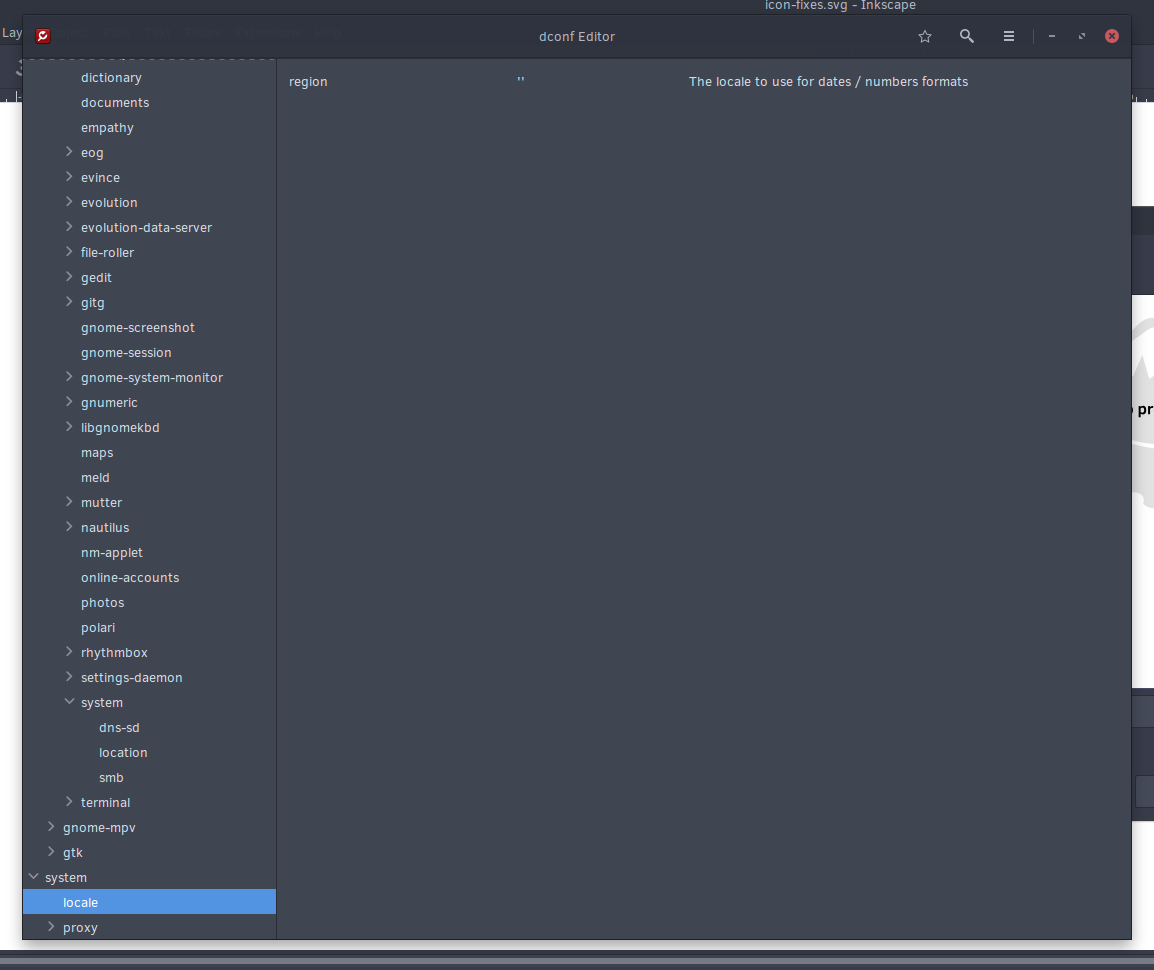This screenshot has height=970, width=1154.
Task: Select the photos tree item
Action: [x=149, y=603]
